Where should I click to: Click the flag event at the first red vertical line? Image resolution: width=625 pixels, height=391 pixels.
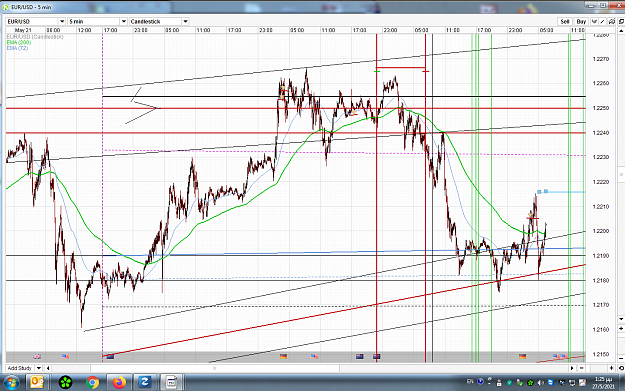[377, 356]
